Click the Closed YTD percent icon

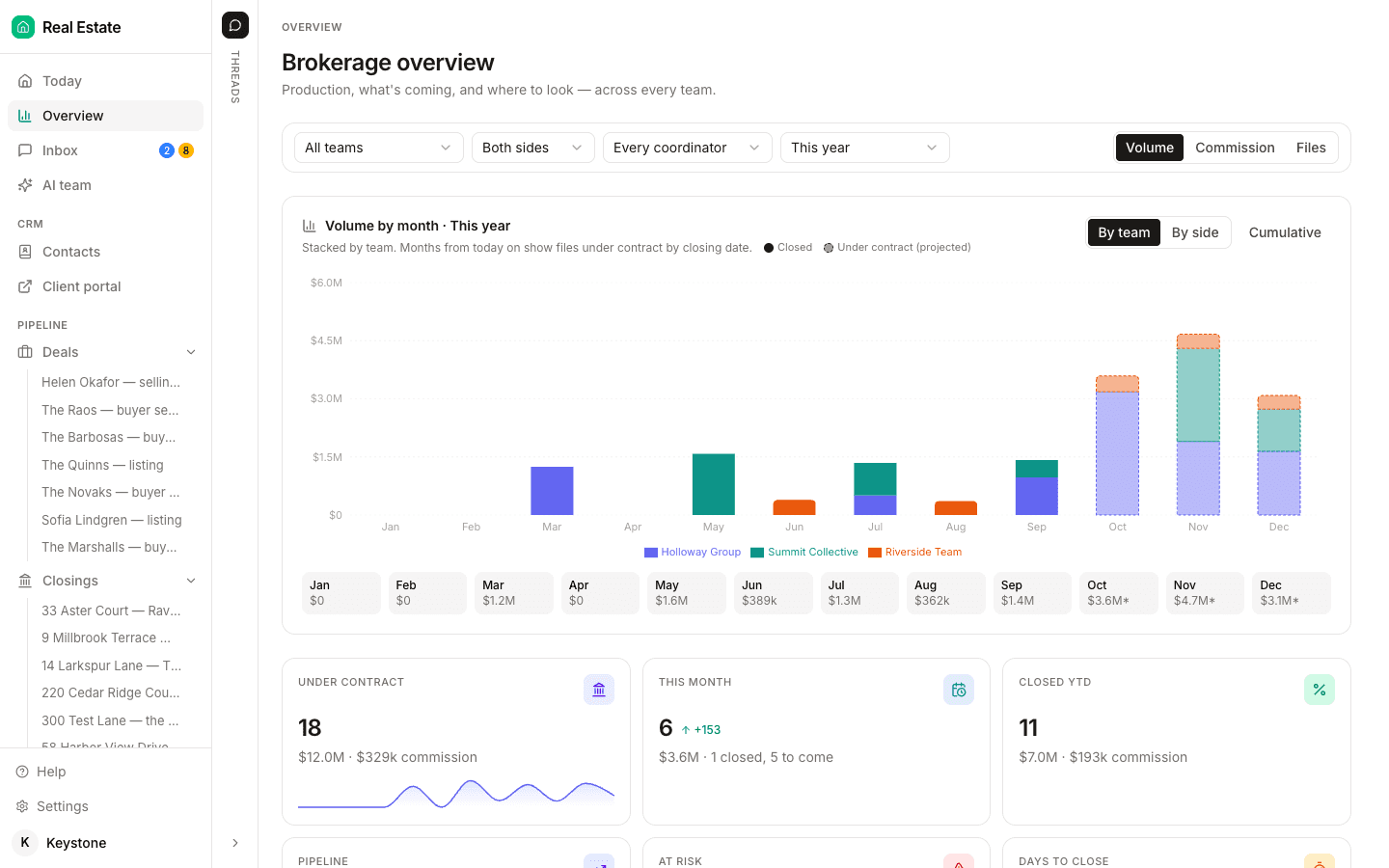(1320, 690)
